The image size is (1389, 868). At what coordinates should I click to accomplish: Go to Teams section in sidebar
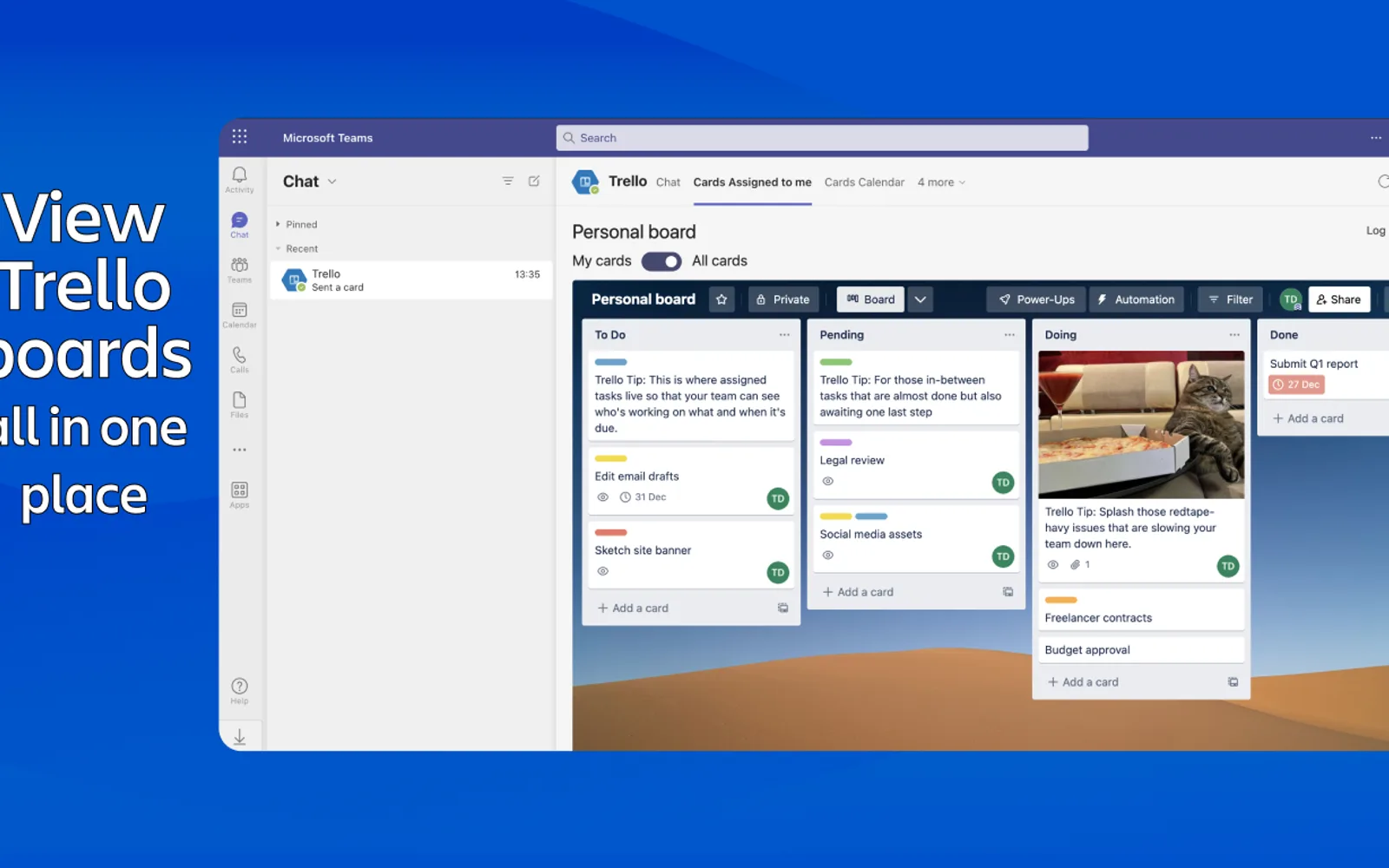click(240, 269)
